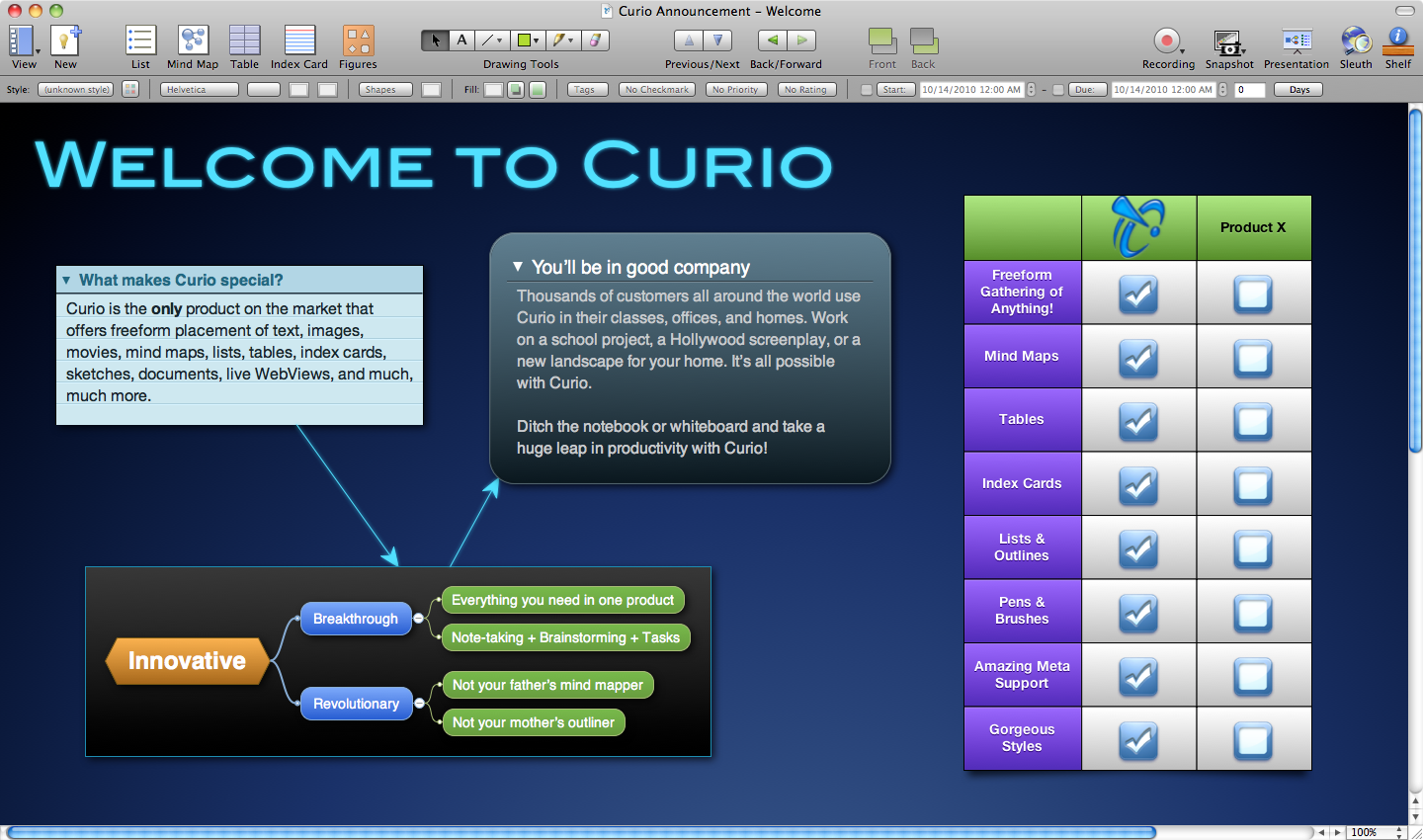Screen dimensions: 1423x840
Task: Navigate Back with green left arrow
Action: click(773, 41)
